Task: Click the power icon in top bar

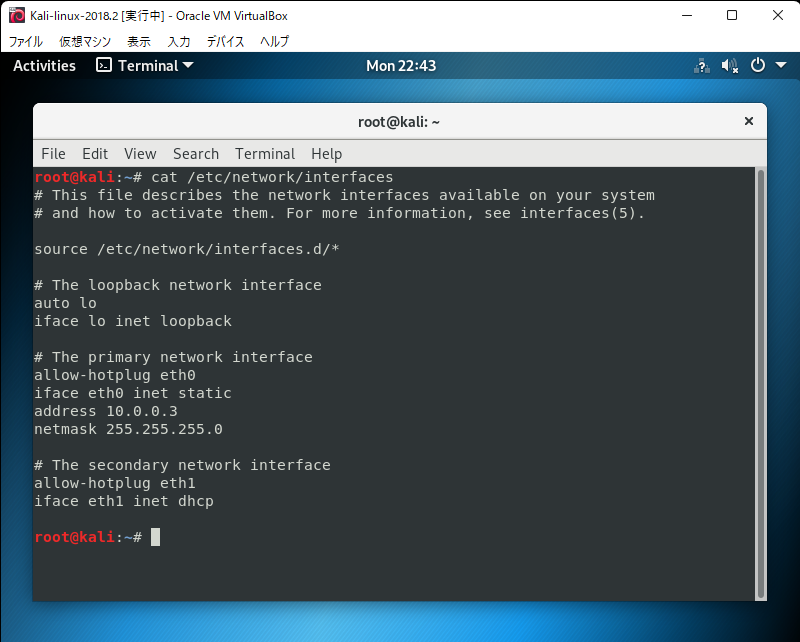Action: 758,65
